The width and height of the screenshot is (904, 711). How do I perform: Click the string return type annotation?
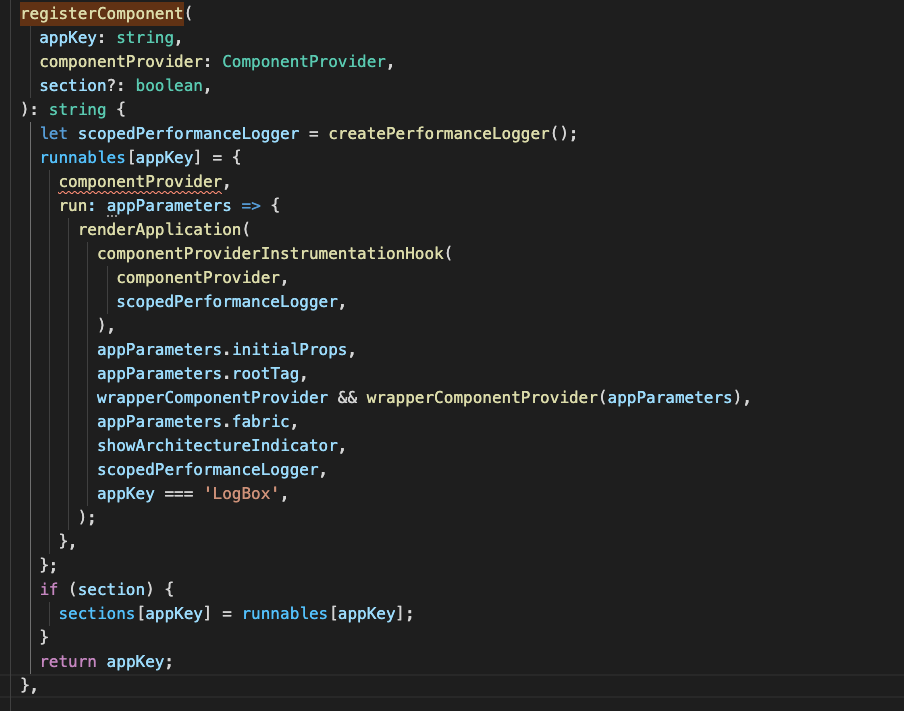point(78,110)
